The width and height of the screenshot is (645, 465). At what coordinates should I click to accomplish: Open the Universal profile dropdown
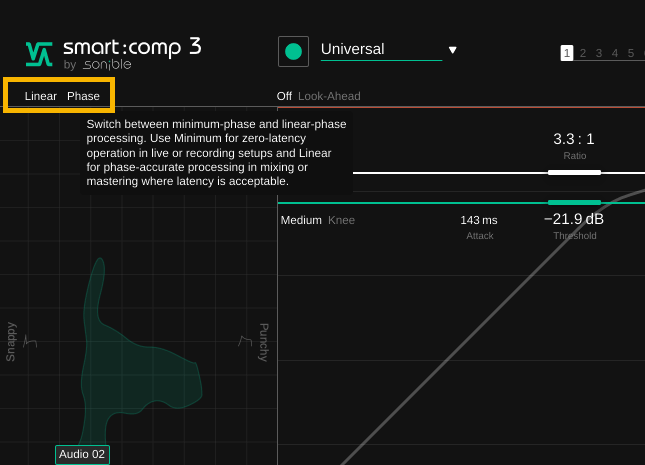tap(381, 50)
